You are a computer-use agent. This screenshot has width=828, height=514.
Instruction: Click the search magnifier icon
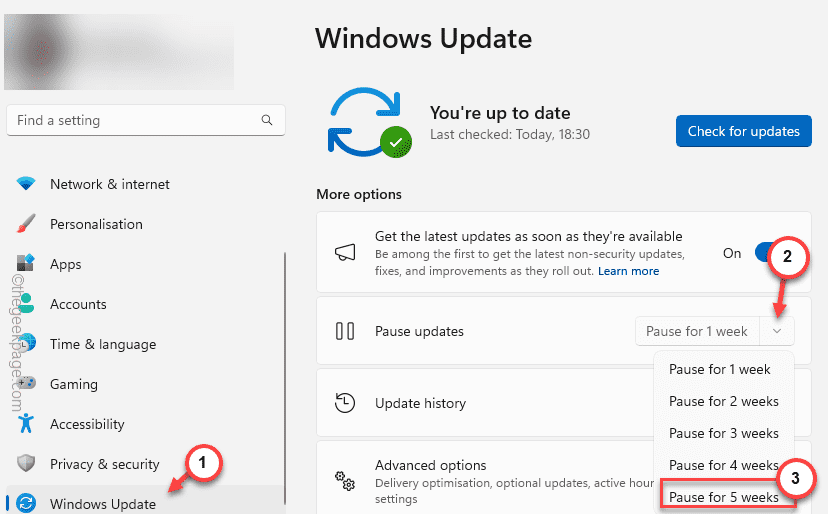267,120
